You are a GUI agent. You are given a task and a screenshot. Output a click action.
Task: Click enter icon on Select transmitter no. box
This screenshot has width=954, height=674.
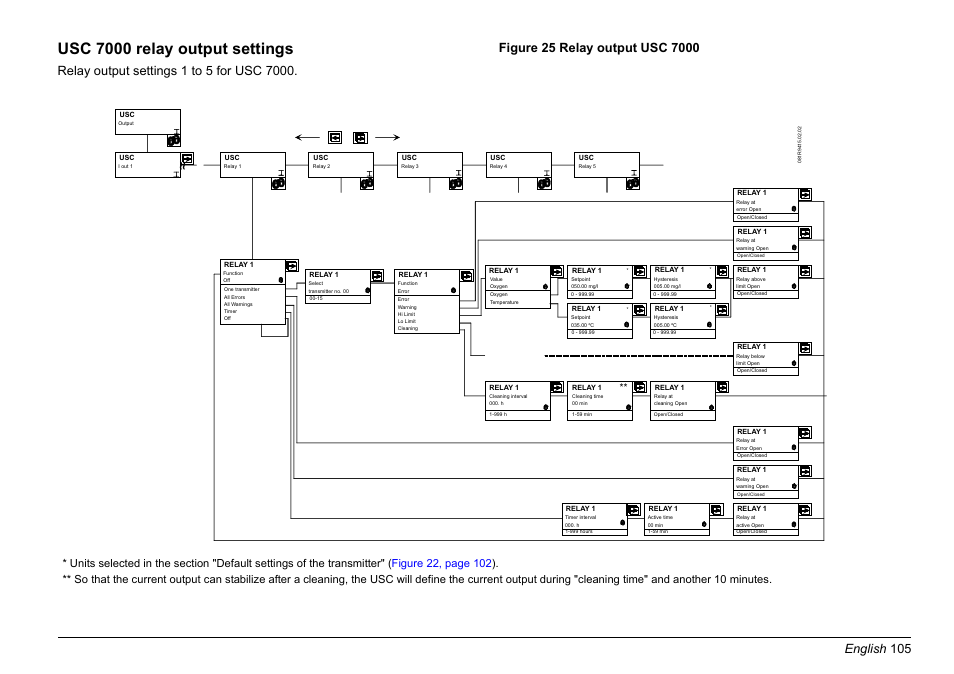(377, 276)
